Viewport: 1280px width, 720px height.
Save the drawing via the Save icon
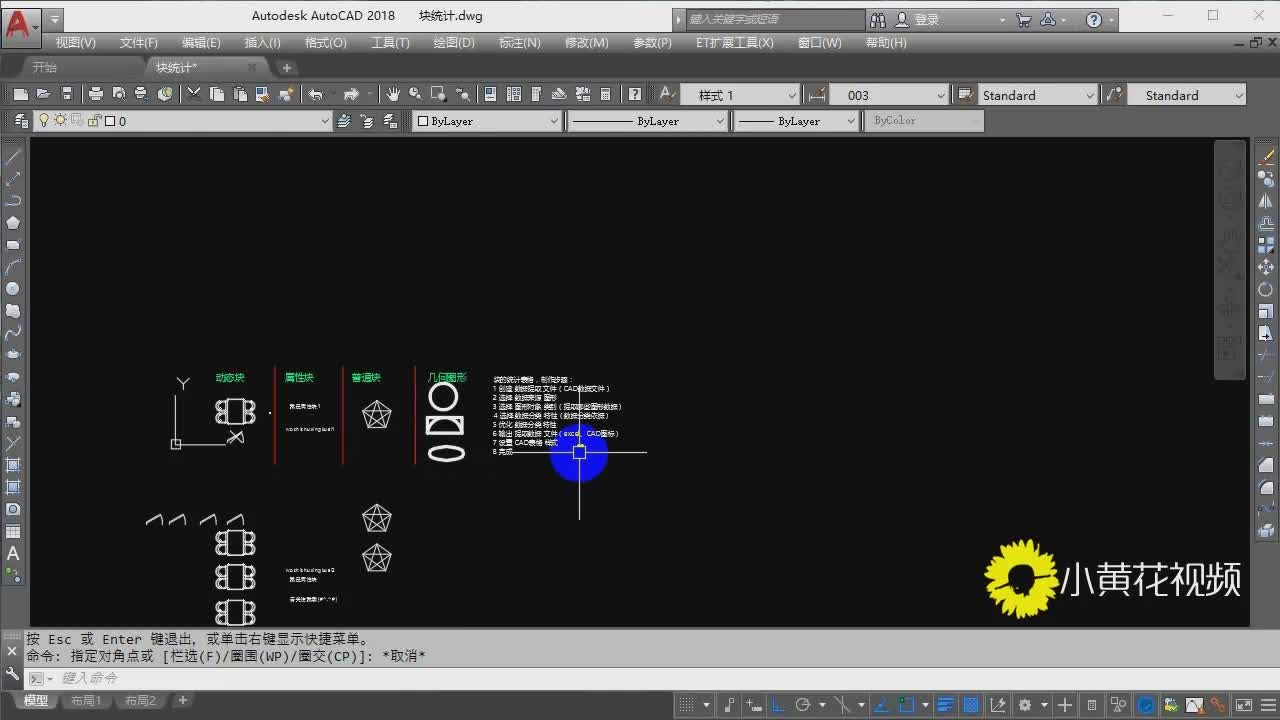click(67, 94)
